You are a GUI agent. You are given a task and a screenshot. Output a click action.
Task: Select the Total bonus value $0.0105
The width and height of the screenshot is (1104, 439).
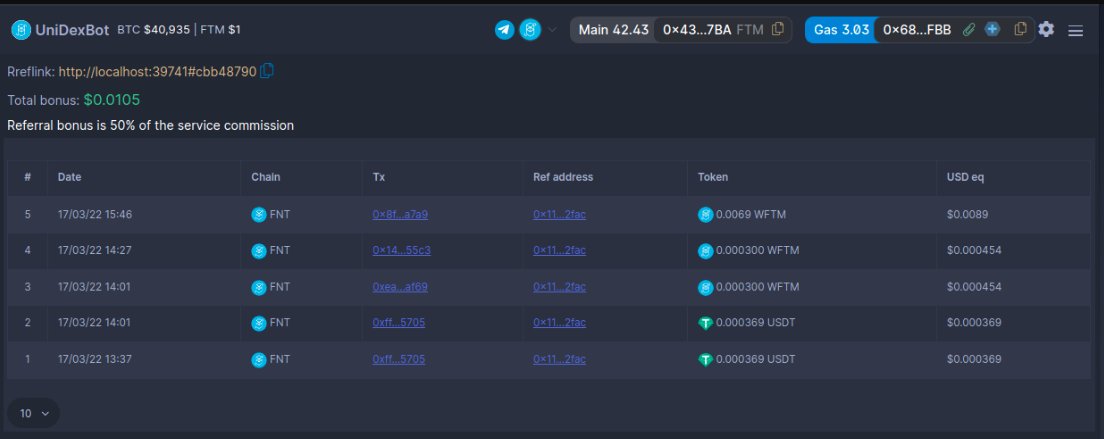pos(112,100)
